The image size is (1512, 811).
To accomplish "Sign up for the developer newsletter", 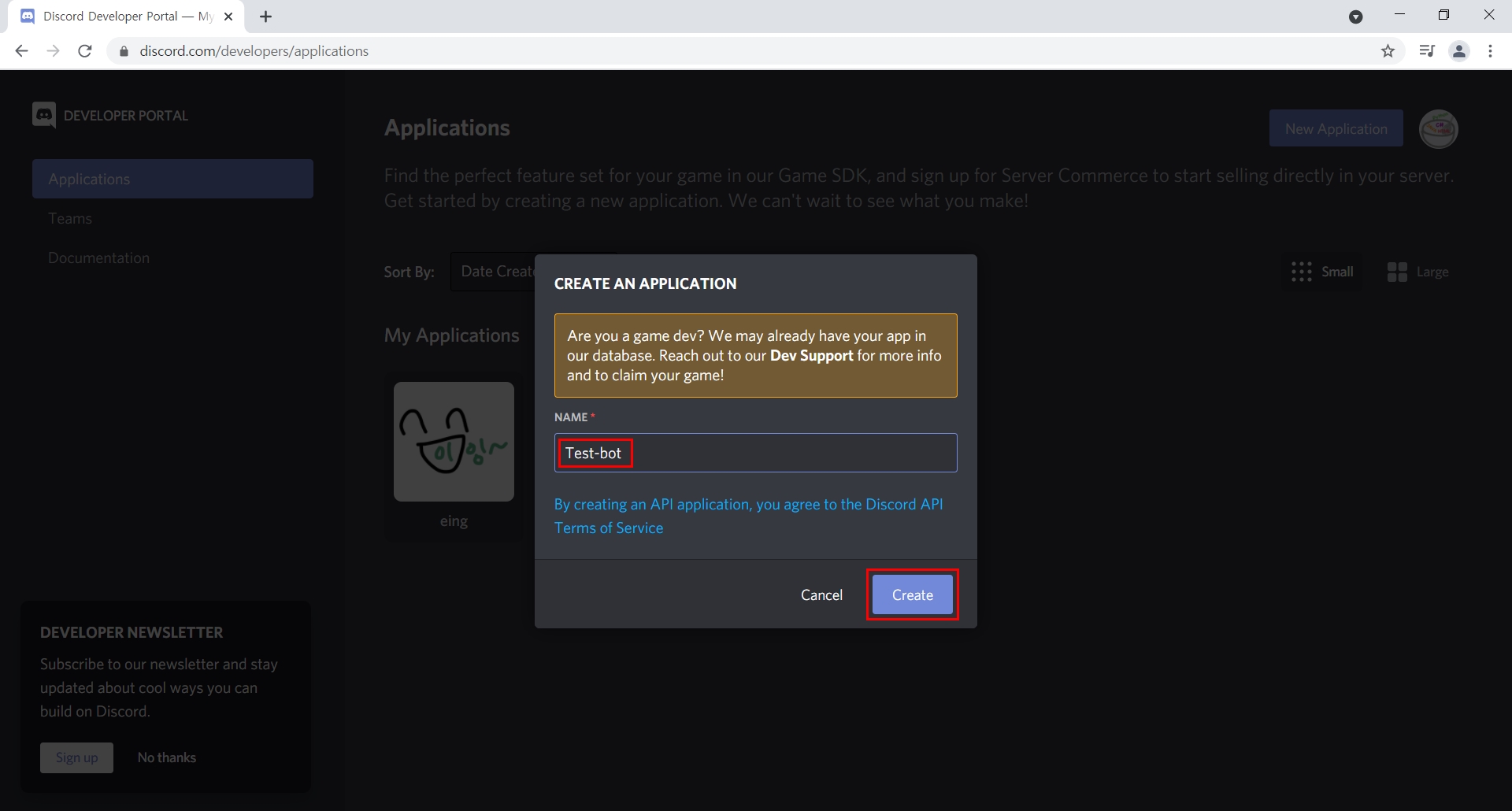I will pyautogui.click(x=76, y=757).
